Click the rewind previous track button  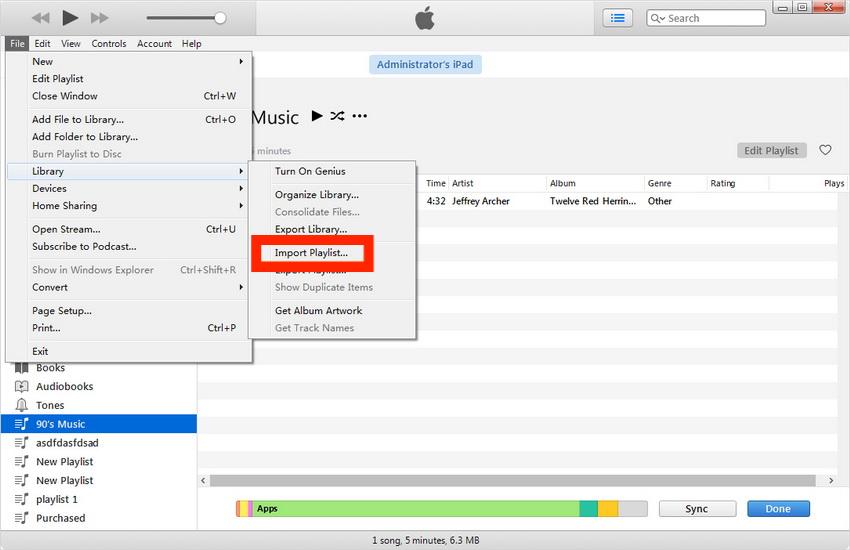coord(41,18)
